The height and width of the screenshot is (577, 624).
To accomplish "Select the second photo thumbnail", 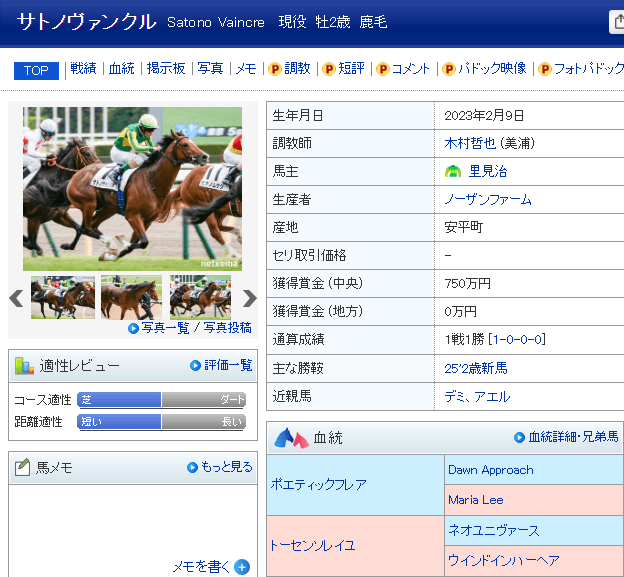I will [x=131, y=297].
